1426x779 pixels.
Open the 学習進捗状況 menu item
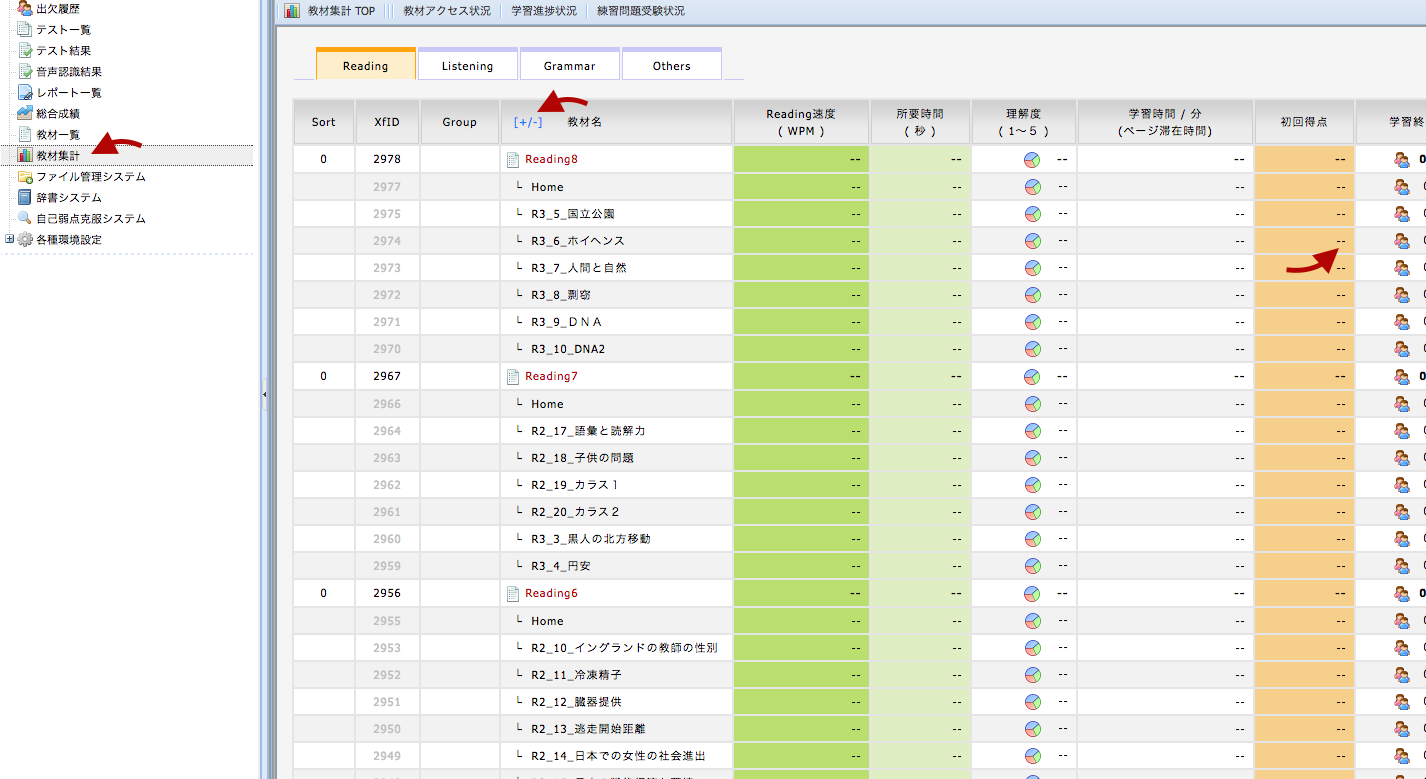click(x=543, y=11)
